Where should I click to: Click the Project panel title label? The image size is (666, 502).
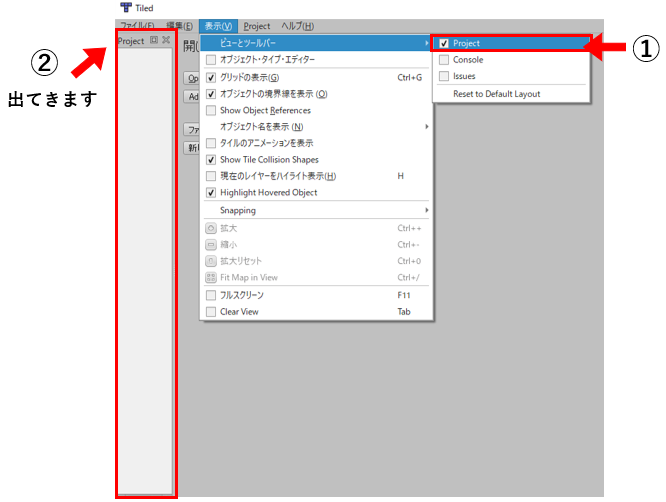[x=131, y=41]
